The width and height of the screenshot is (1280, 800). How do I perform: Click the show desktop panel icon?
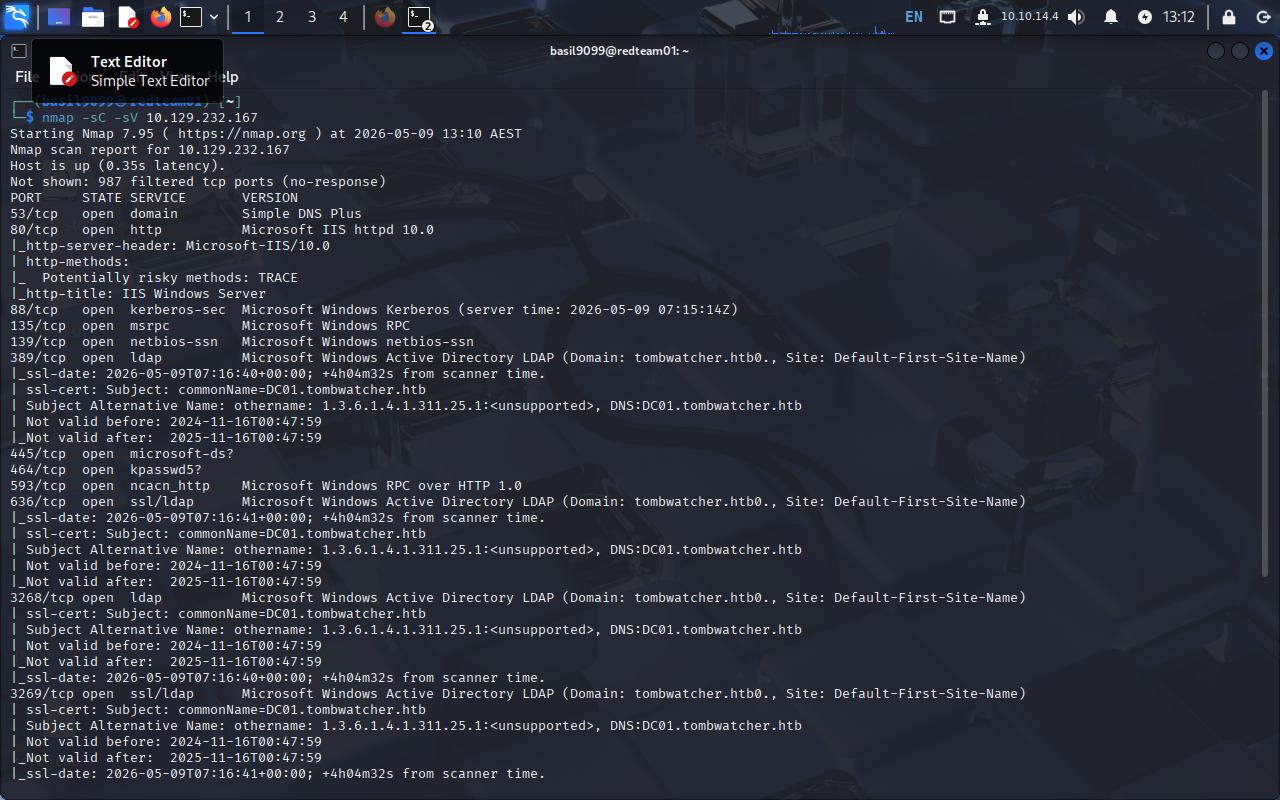pos(59,17)
